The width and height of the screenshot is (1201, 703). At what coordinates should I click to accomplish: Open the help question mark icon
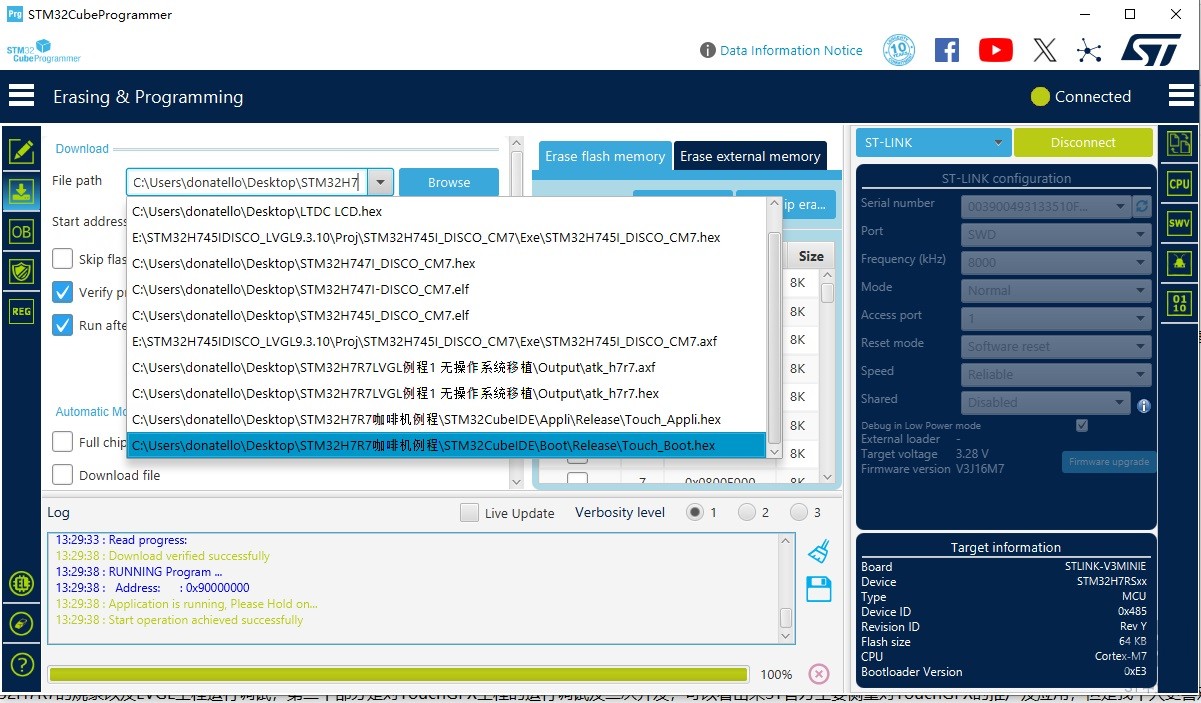(x=21, y=665)
